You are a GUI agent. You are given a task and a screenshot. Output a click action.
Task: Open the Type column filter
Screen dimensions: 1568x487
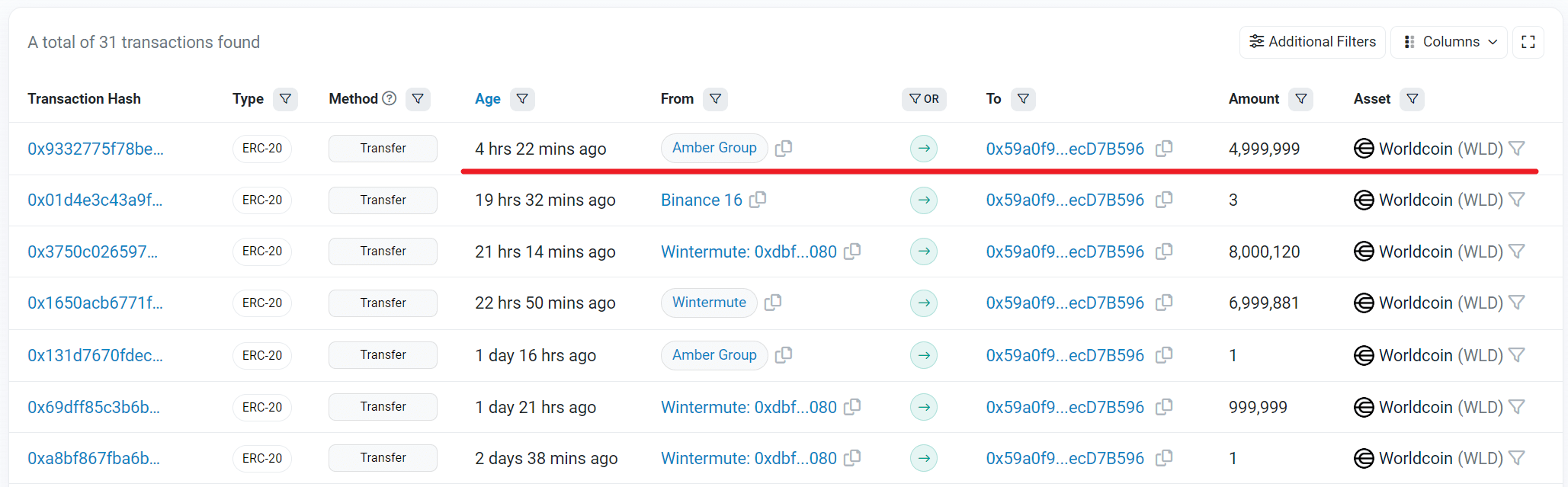coord(285,99)
